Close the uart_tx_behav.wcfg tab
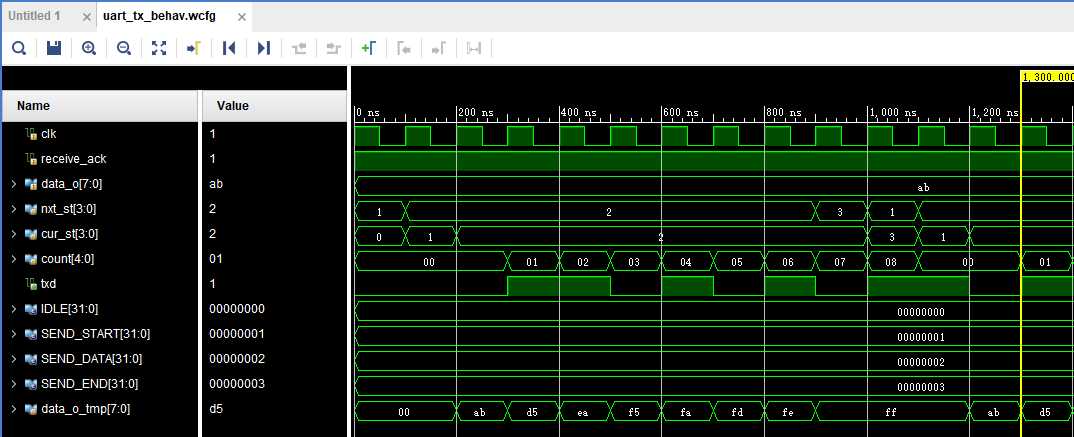 pos(242,17)
